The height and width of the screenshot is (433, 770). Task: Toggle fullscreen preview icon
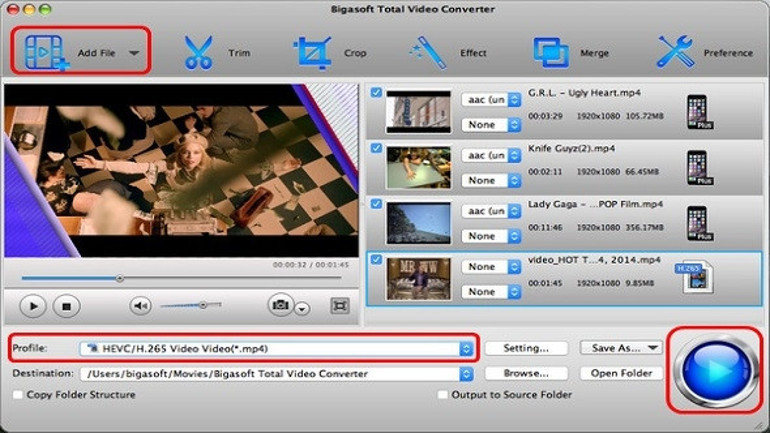[x=340, y=306]
